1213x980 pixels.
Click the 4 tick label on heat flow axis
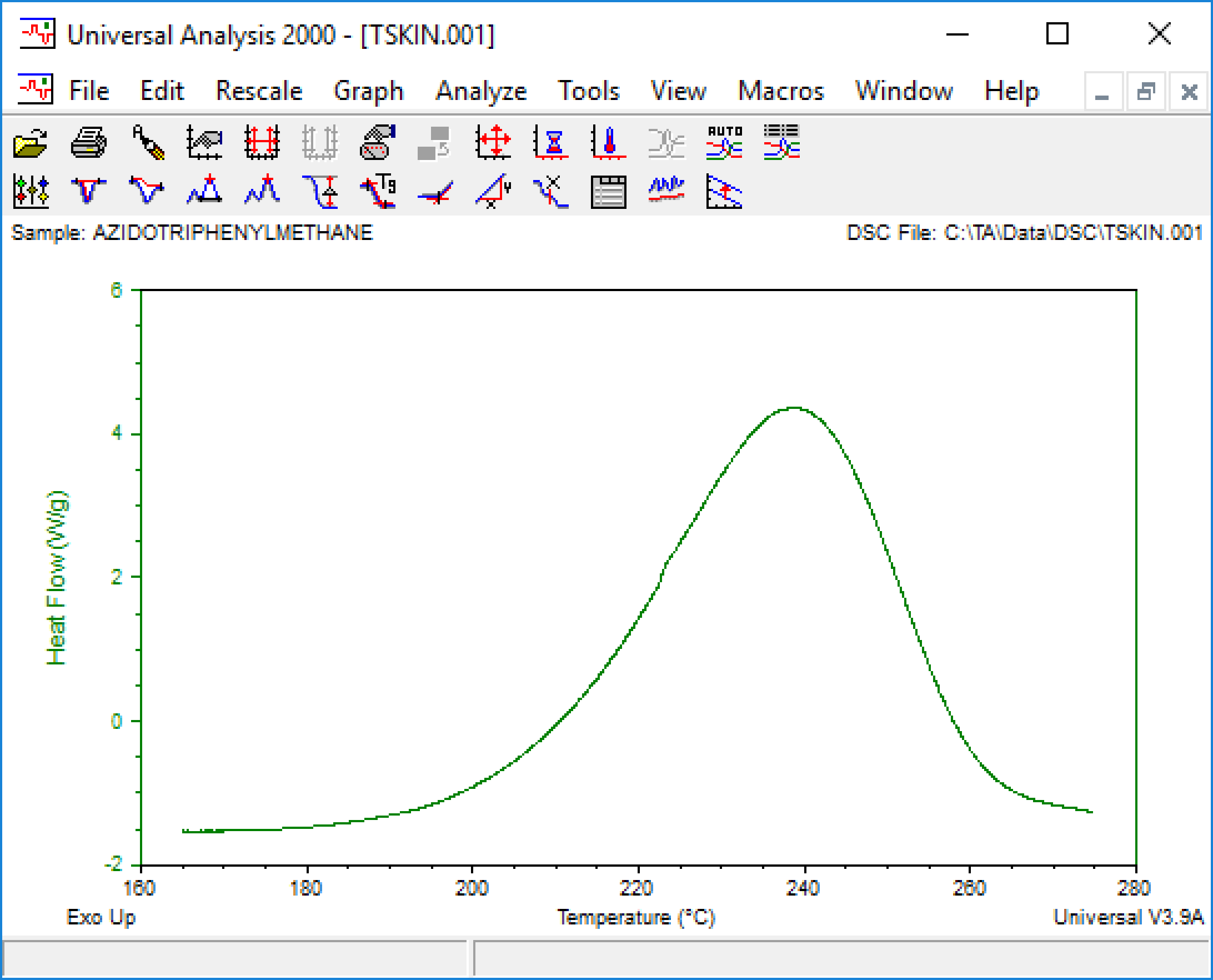(116, 433)
